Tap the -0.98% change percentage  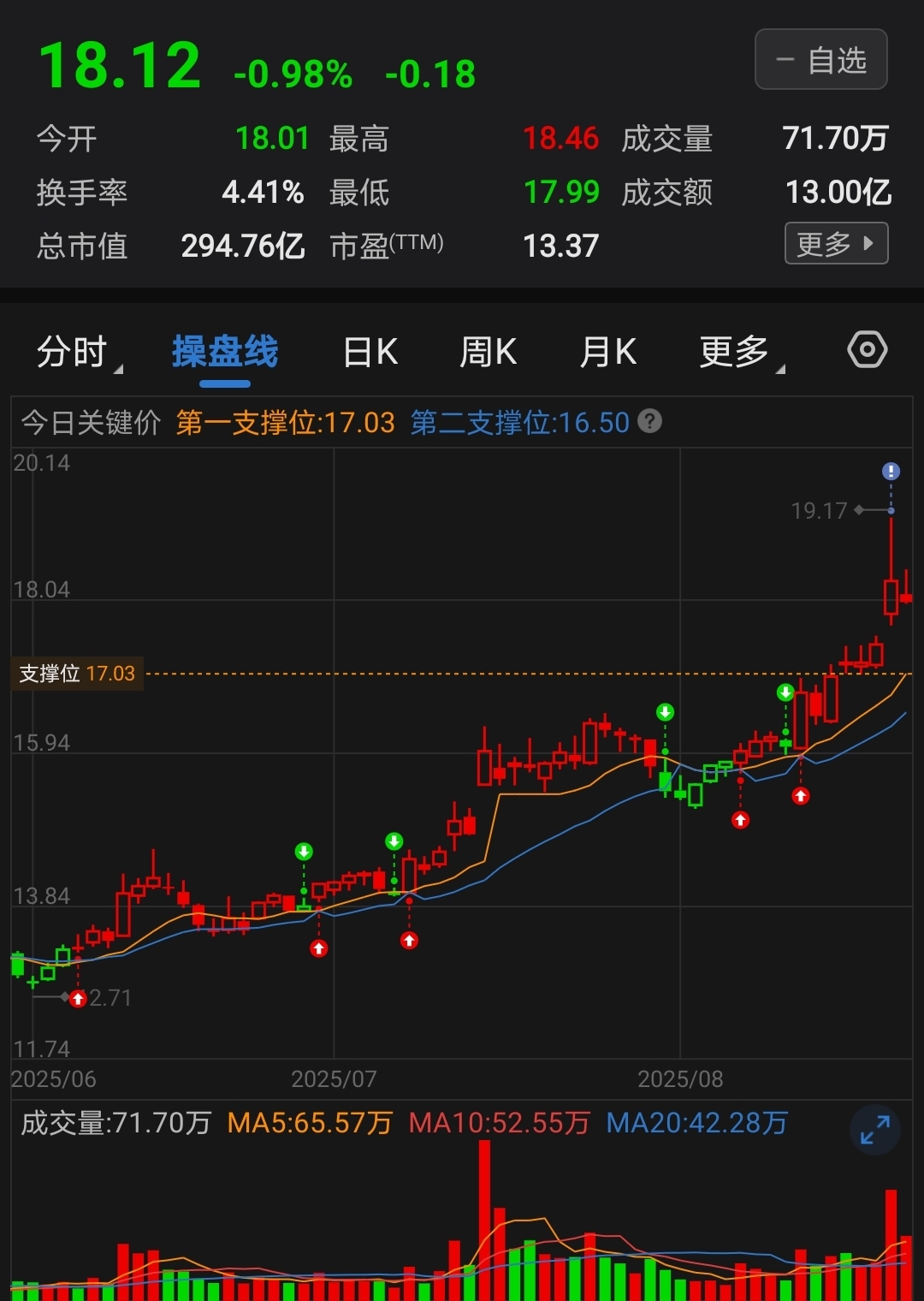click(293, 74)
